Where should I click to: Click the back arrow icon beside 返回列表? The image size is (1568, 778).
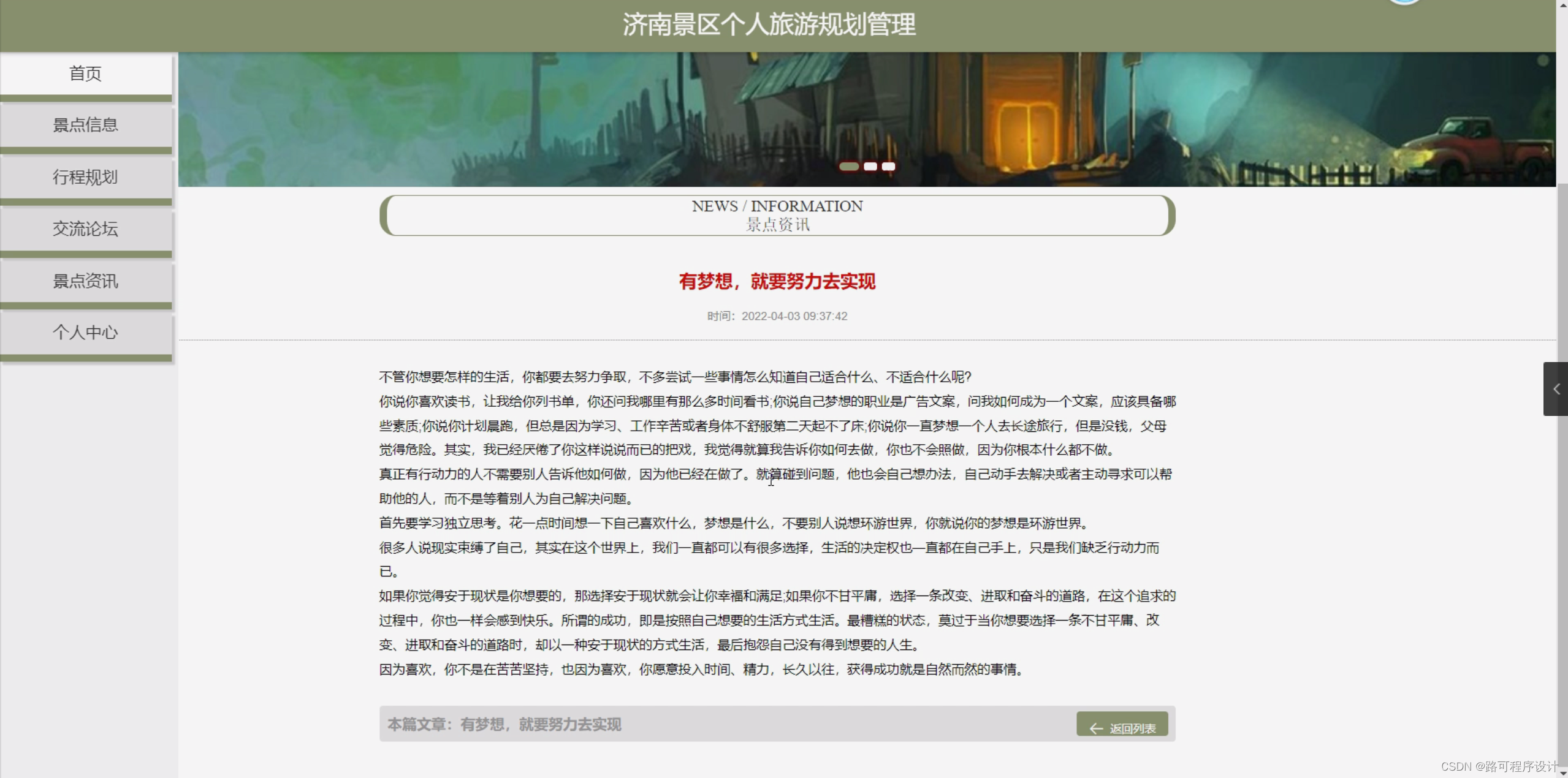1095,728
